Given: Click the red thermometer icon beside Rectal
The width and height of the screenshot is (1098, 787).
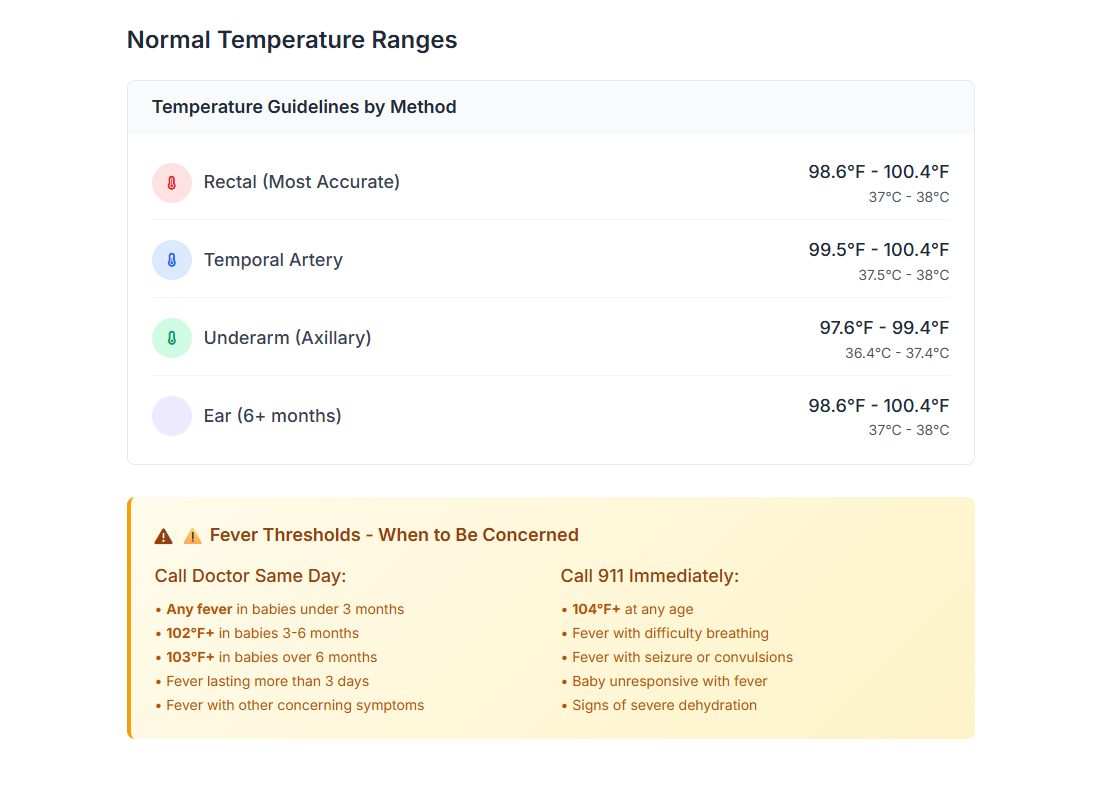Looking at the screenshot, I should [172, 183].
